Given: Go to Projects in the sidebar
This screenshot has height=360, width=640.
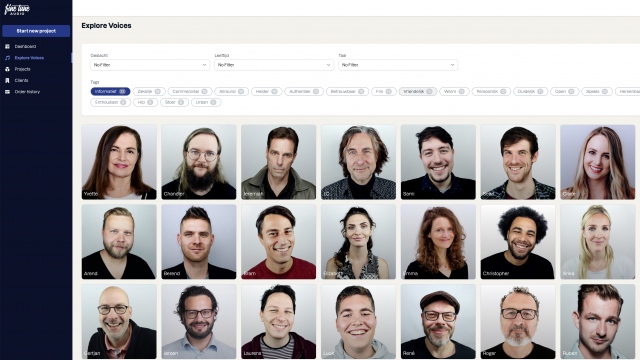Looking at the screenshot, I should [x=22, y=69].
